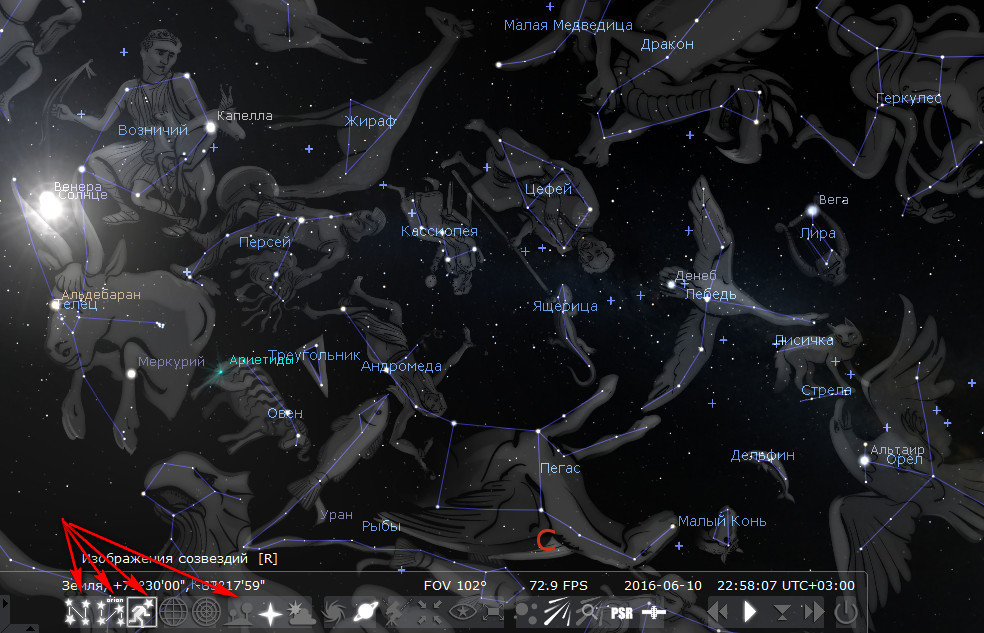Select the bright Sun glare object
The width and height of the screenshot is (984, 633).
point(49,204)
